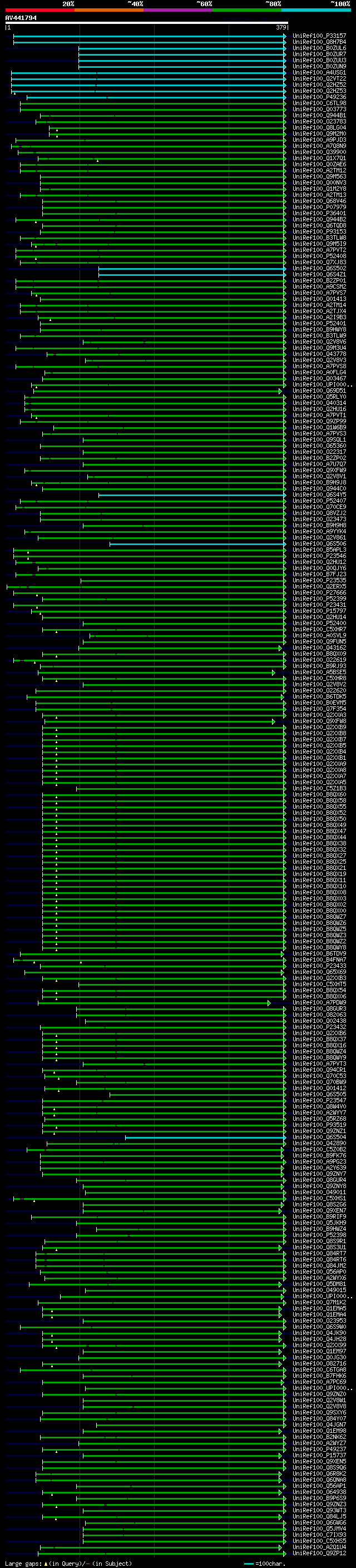
Task: Click the =100char. cyan legend sample
Action: tap(248, 1564)
